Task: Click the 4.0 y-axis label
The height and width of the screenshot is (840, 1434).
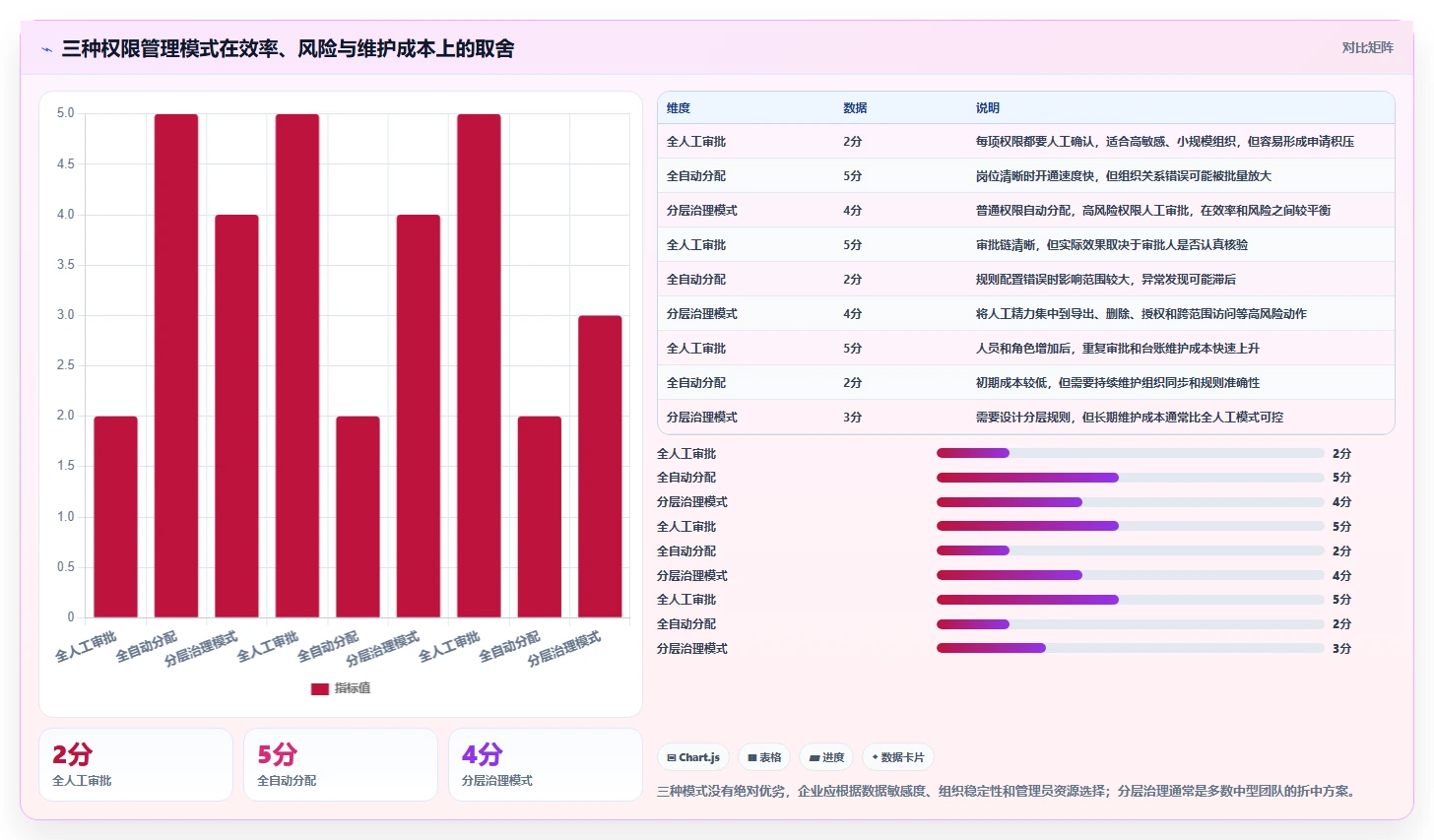Action: 65,214
